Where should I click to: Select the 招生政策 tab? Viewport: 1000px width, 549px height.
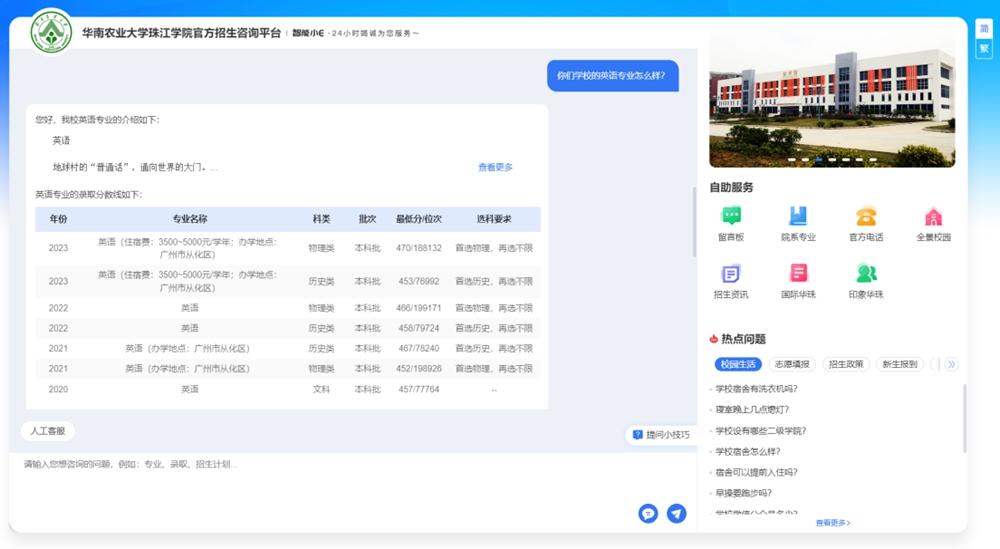coord(846,365)
